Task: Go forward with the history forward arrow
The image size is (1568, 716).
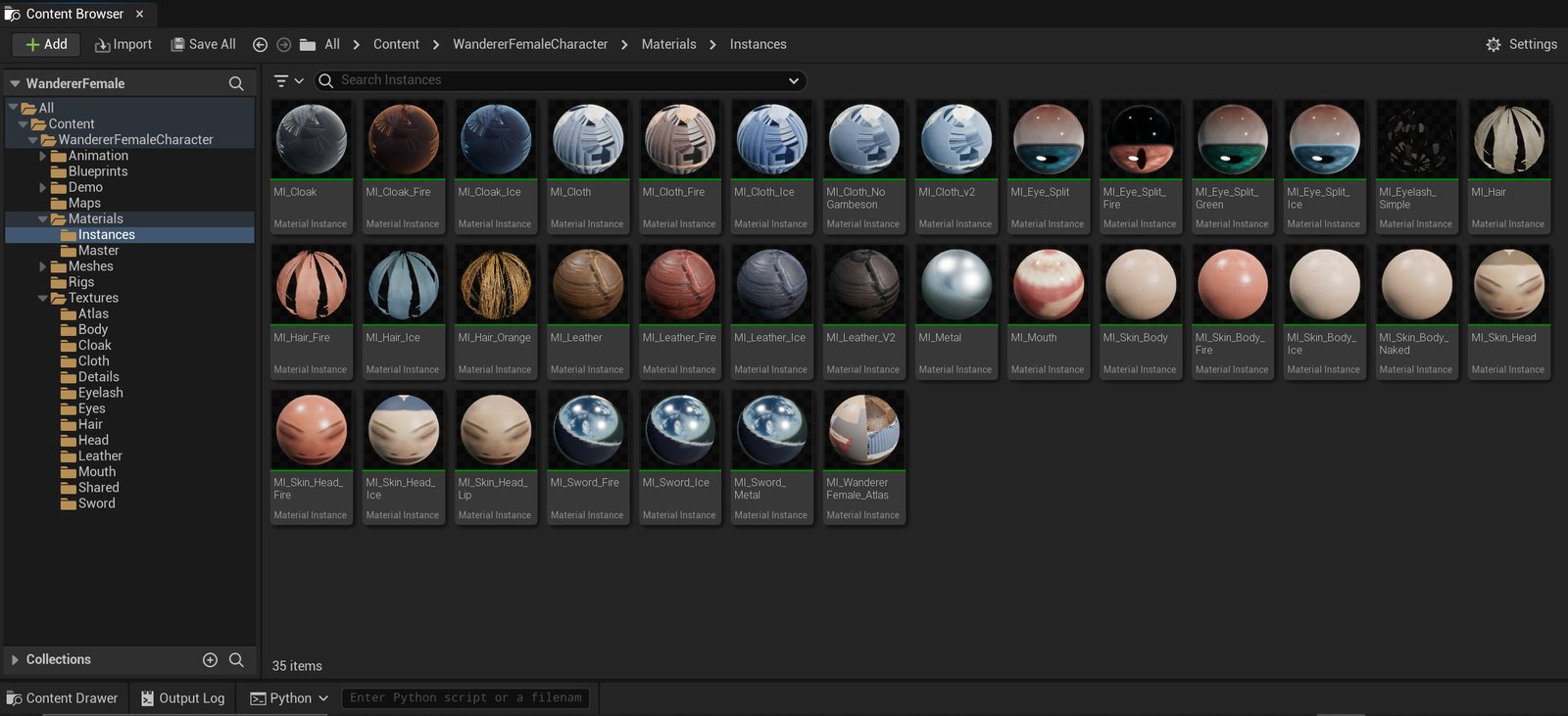Action: click(283, 45)
